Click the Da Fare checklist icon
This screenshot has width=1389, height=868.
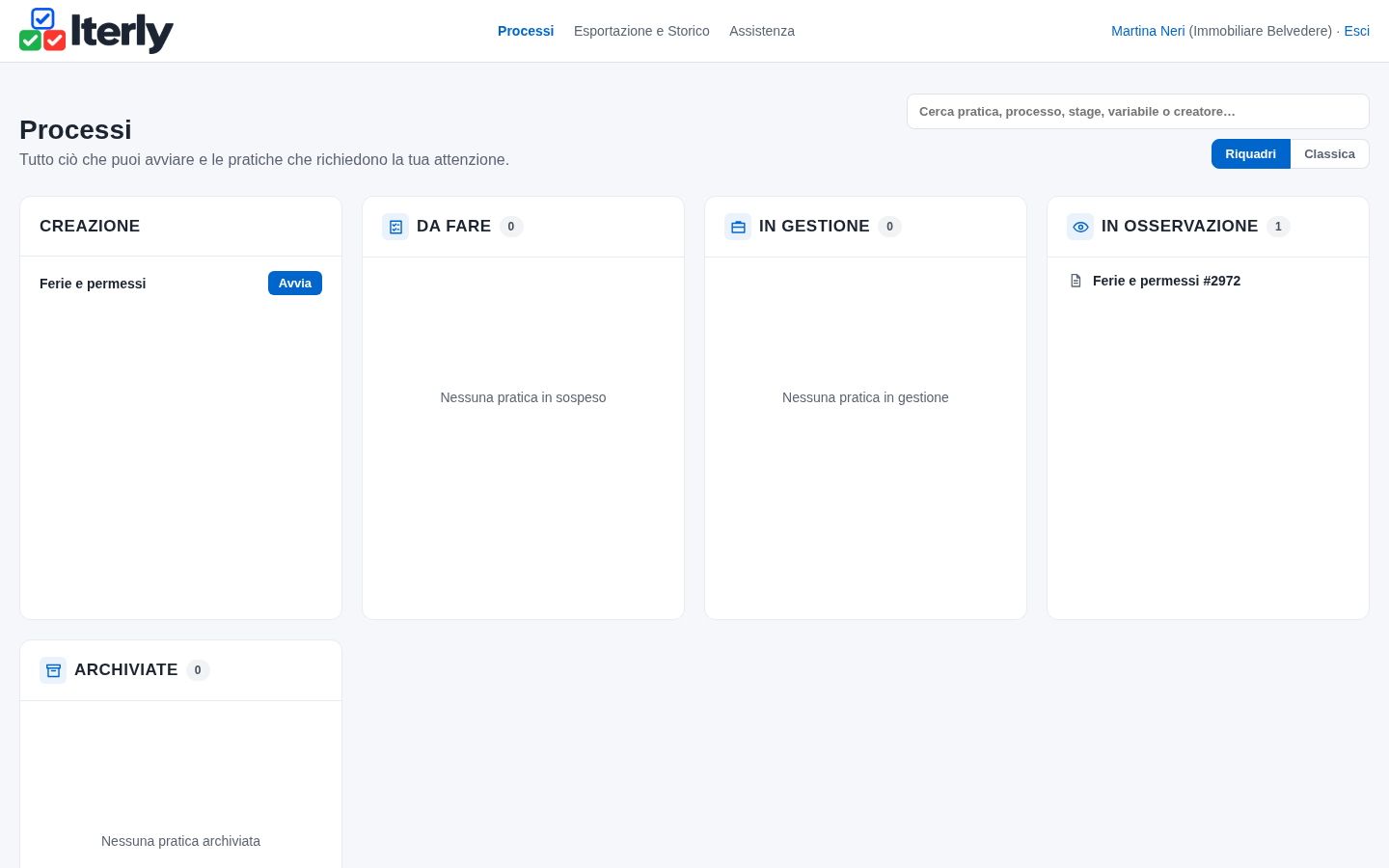tap(395, 227)
